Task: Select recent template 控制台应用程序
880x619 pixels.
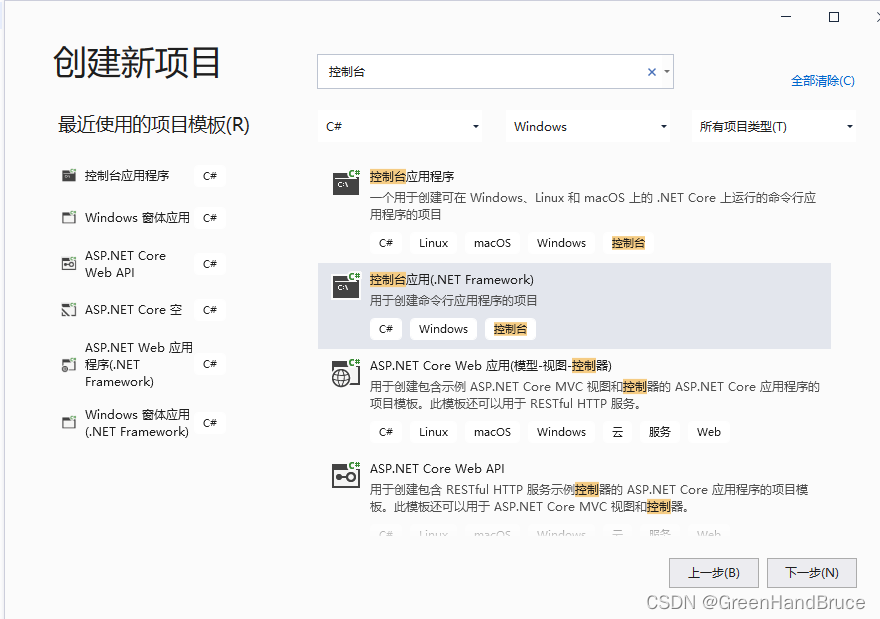Action: (127, 176)
